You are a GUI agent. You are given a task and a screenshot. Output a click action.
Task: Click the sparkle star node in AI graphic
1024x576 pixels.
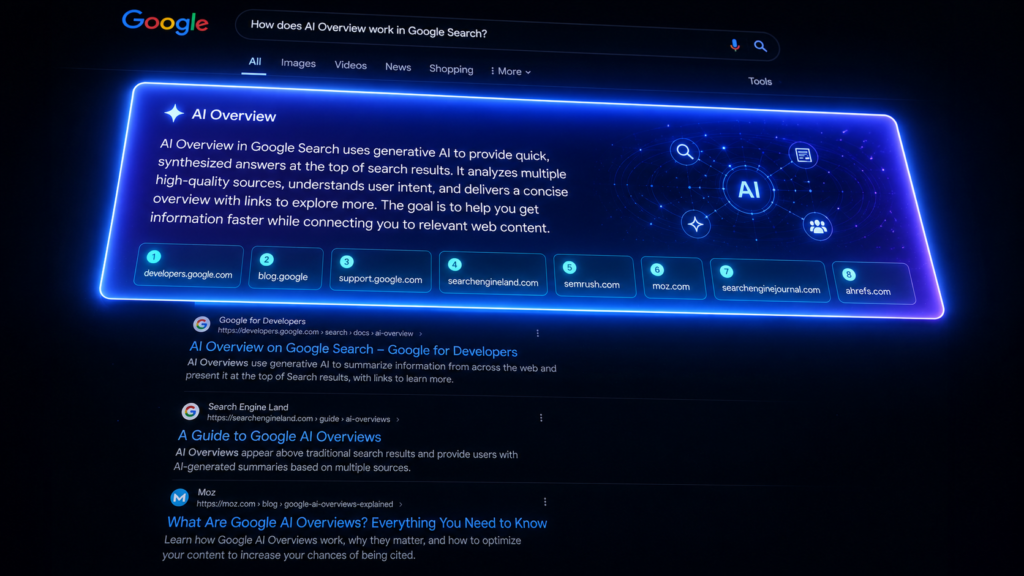pyautogui.click(x=696, y=225)
